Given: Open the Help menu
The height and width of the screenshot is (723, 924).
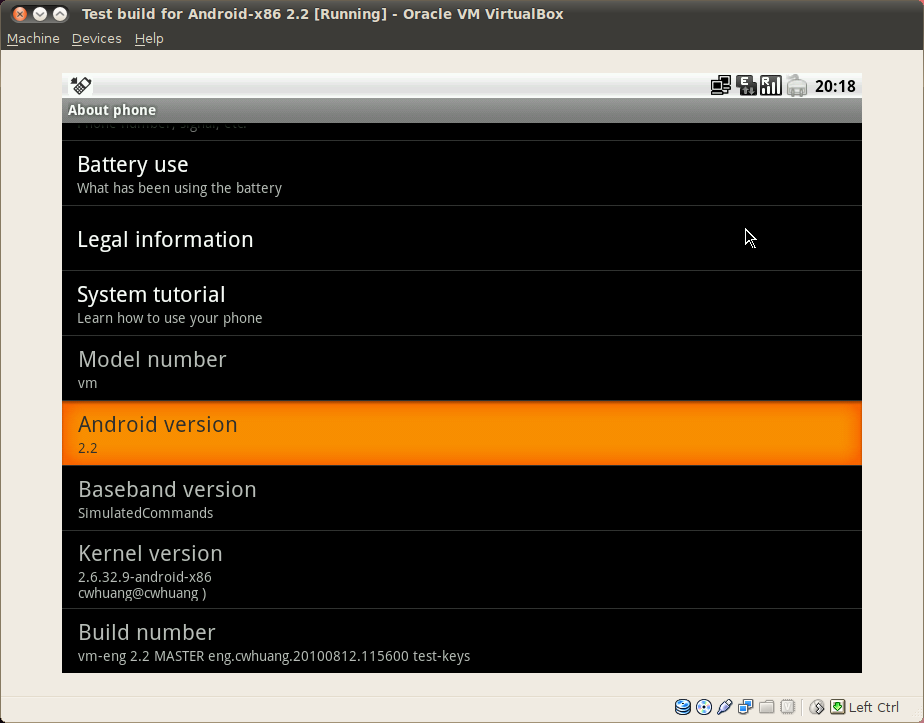Looking at the screenshot, I should coord(149,38).
